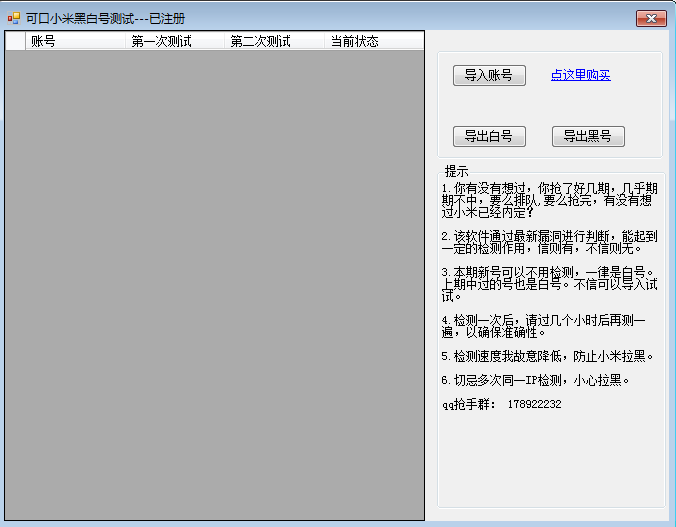Close the 可口小米黑白号测试 window
676x527 pixels.
(x=651, y=19)
